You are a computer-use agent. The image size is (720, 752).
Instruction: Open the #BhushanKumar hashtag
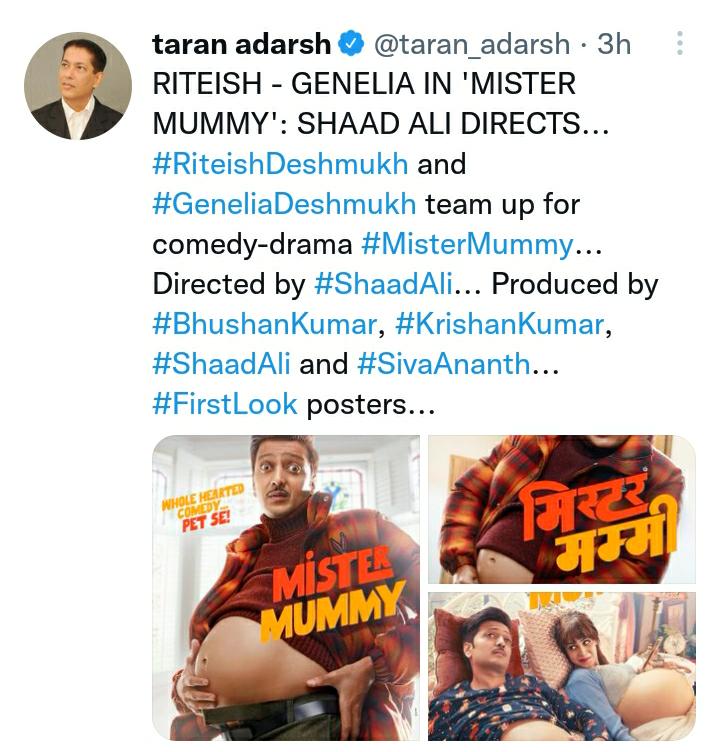tap(264, 324)
